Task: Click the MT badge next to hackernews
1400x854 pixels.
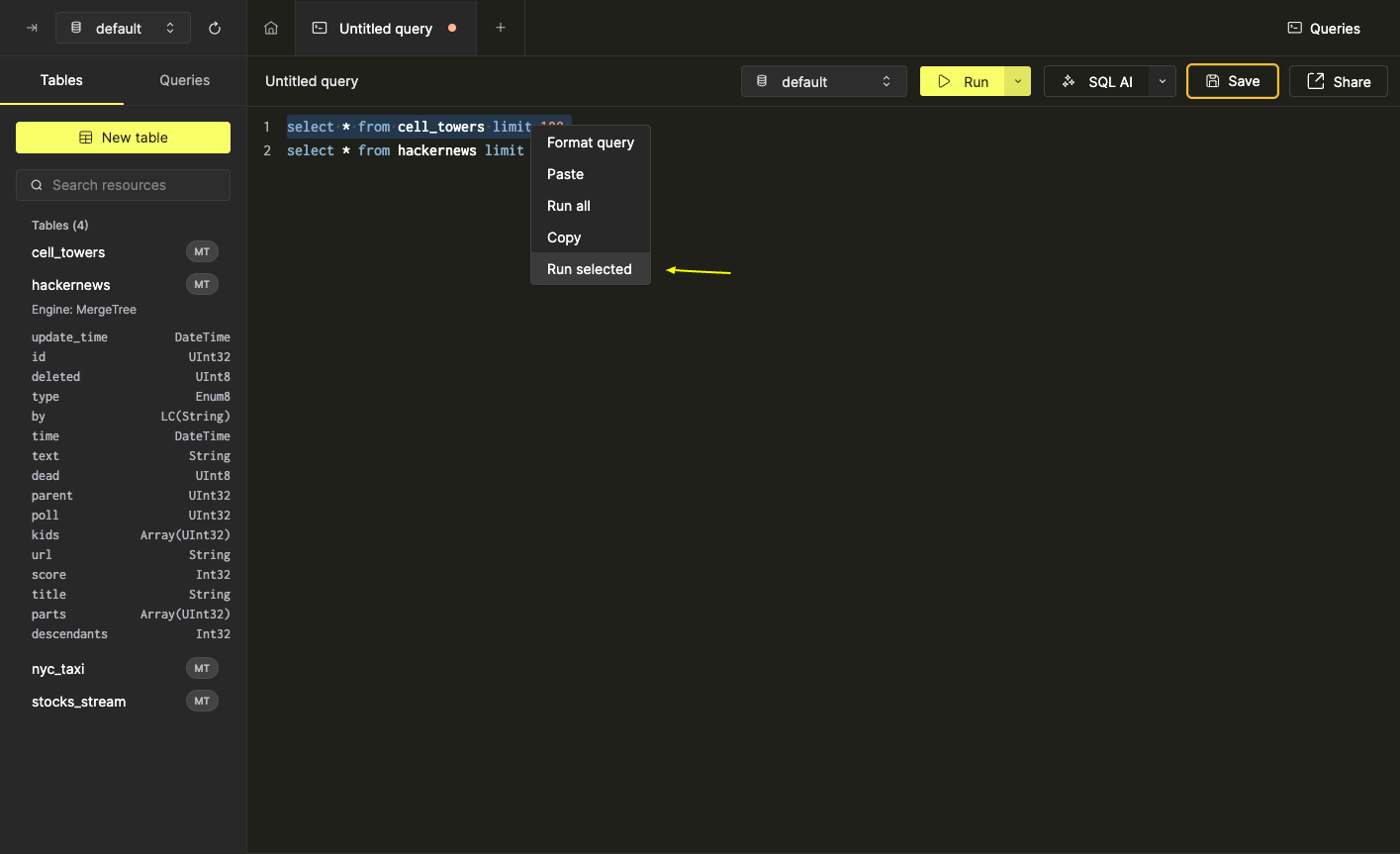Action: pos(202,284)
